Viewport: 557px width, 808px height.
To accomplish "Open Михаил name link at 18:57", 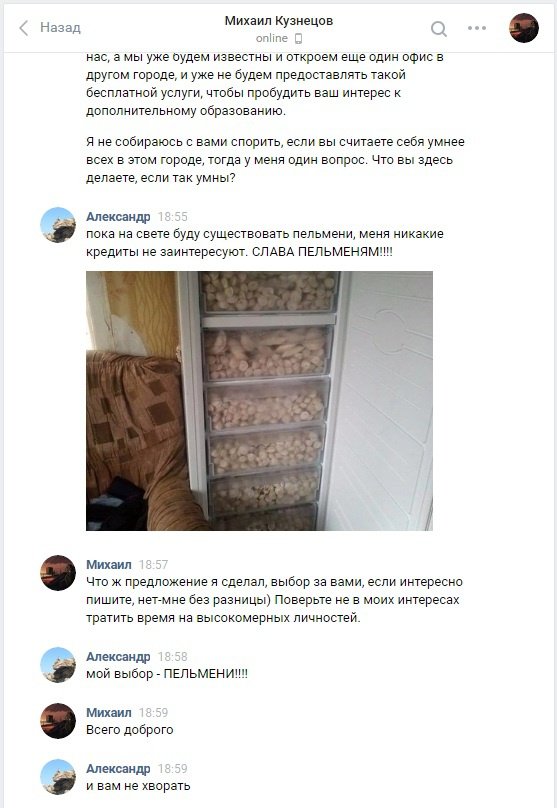I will (x=109, y=564).
